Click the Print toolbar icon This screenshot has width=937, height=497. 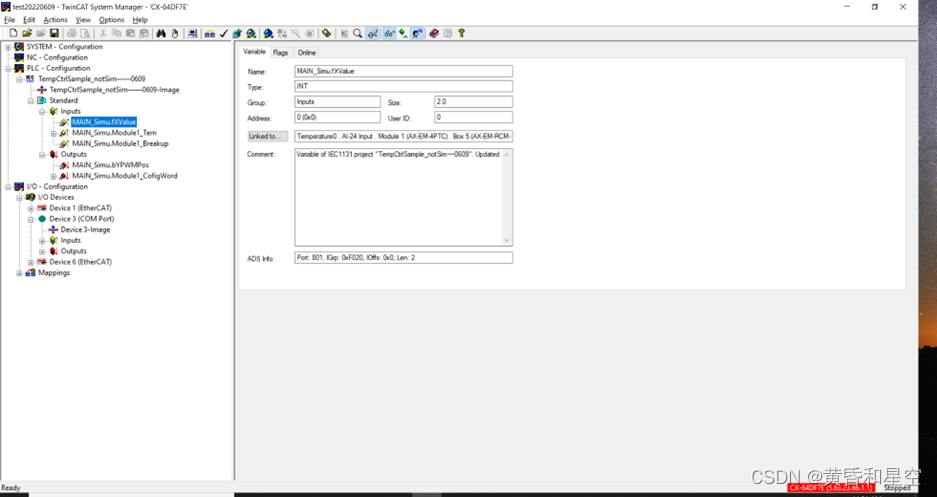pos(72,33)
